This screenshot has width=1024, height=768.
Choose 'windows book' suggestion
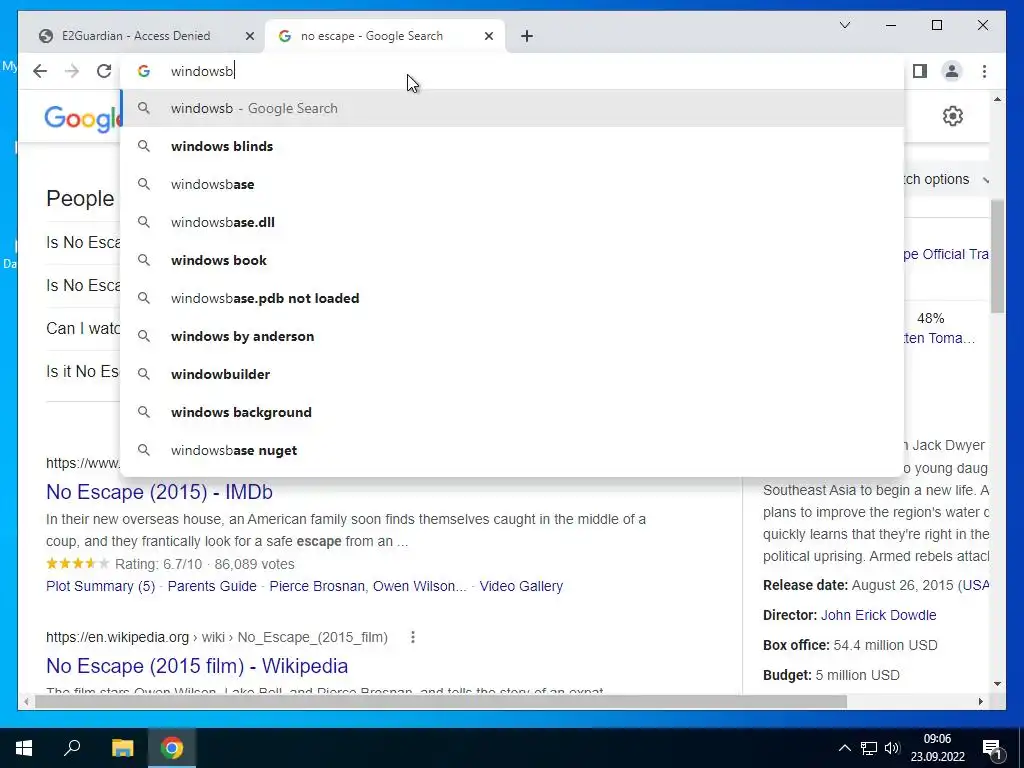pos(513,260)
